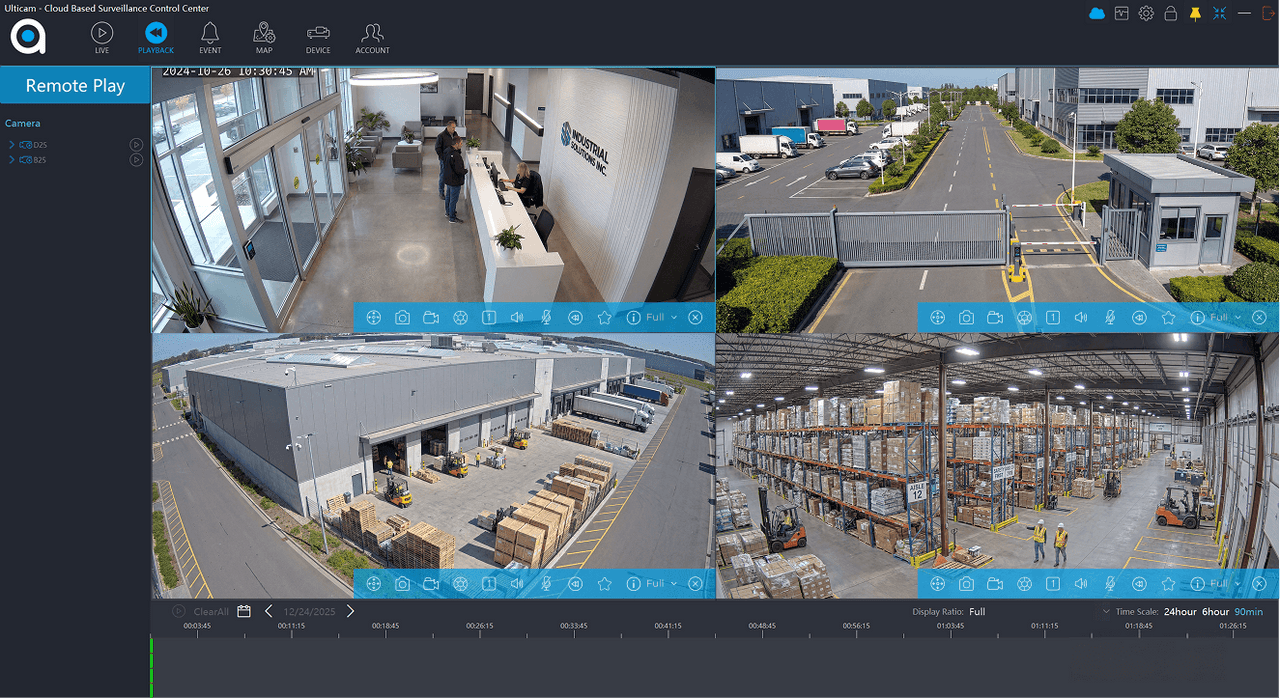The image size is (1280, 698).
Task: Click the 00:41:15 mark on the timeline
Action: [x=668, y=626]
